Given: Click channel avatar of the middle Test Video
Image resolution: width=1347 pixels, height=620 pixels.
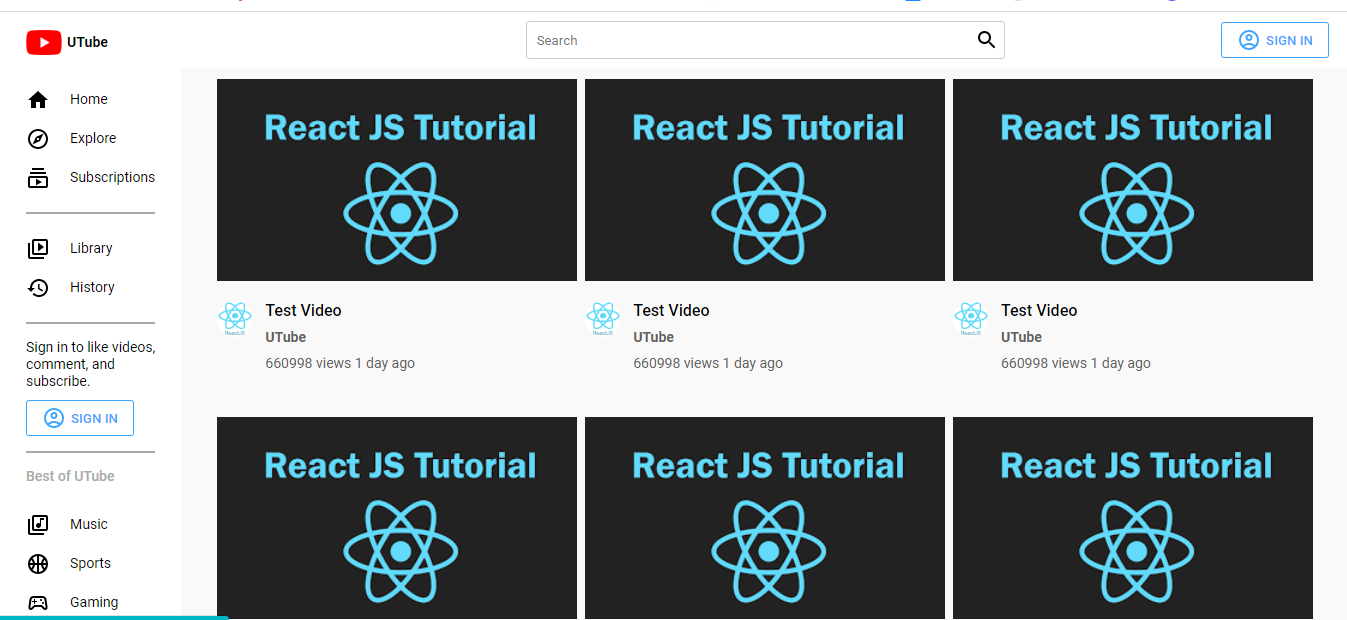Looking at the screenshot, I should click(603, 319).
